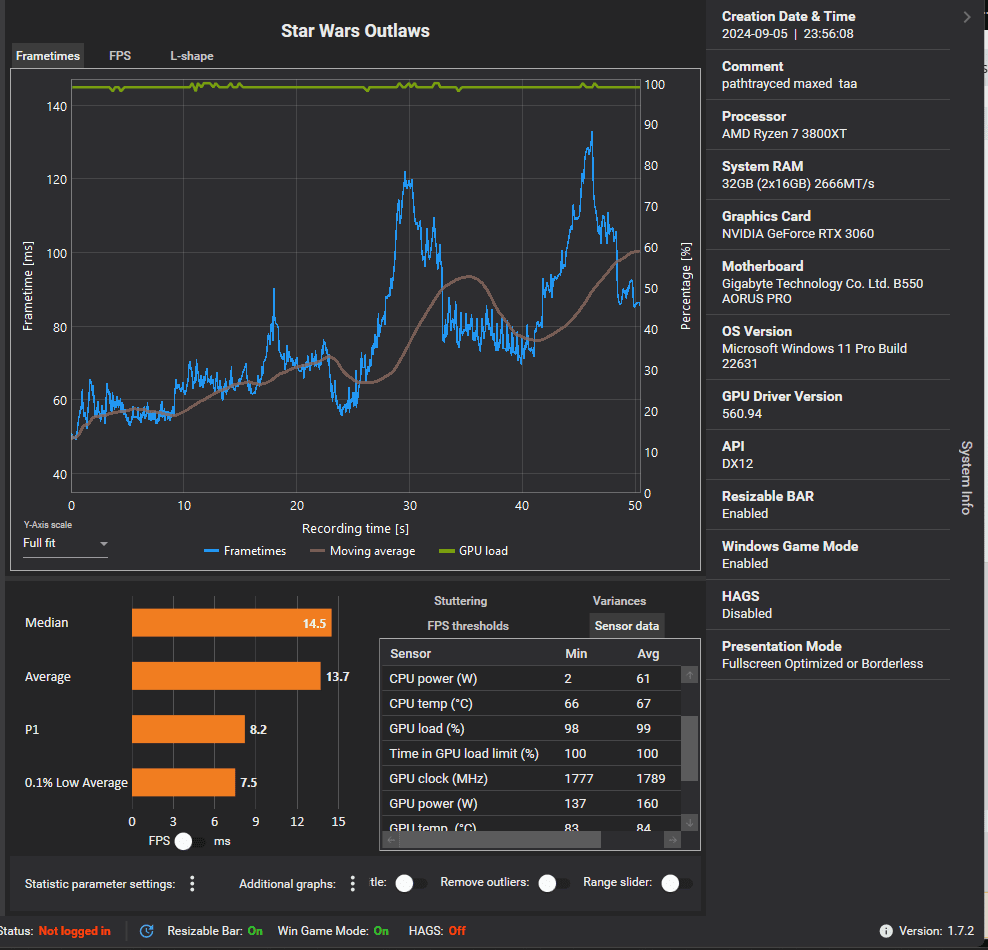Switch to the Frametimes tab

click(48, 56)
